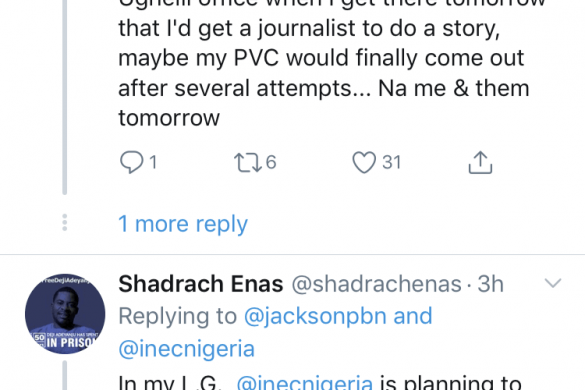Open the tweet text about PVC
The width and height of the screenshot is (585, 390).
pyautogui.click(x=324, y=63)
